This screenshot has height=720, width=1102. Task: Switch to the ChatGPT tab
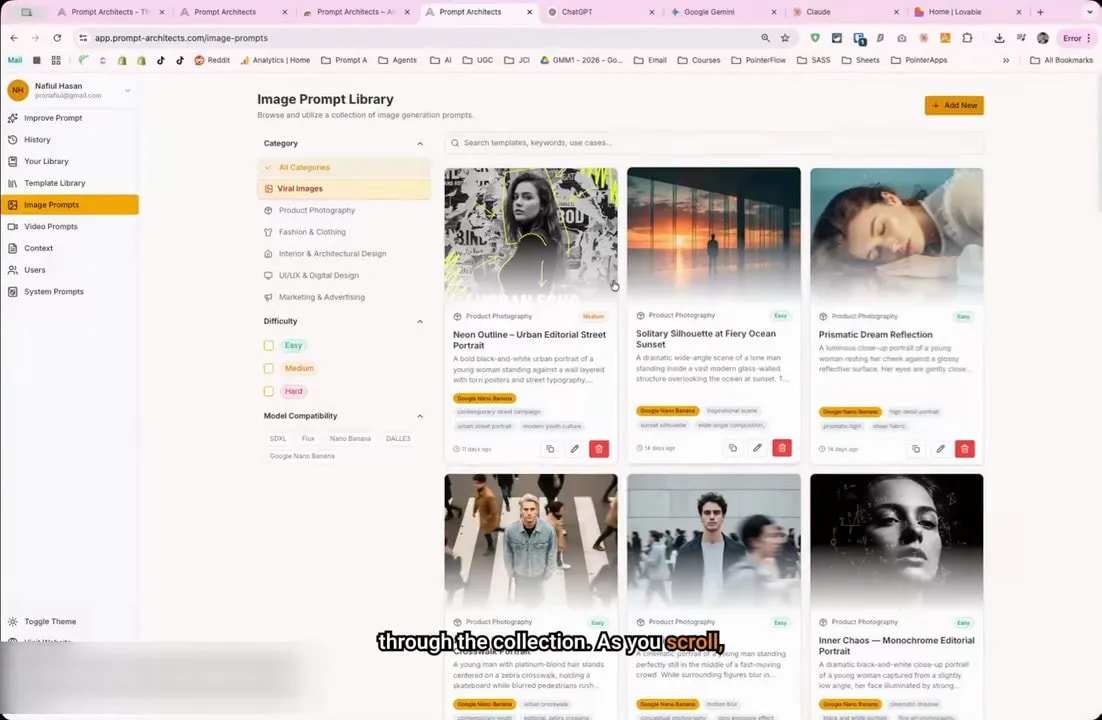point(601,12)
